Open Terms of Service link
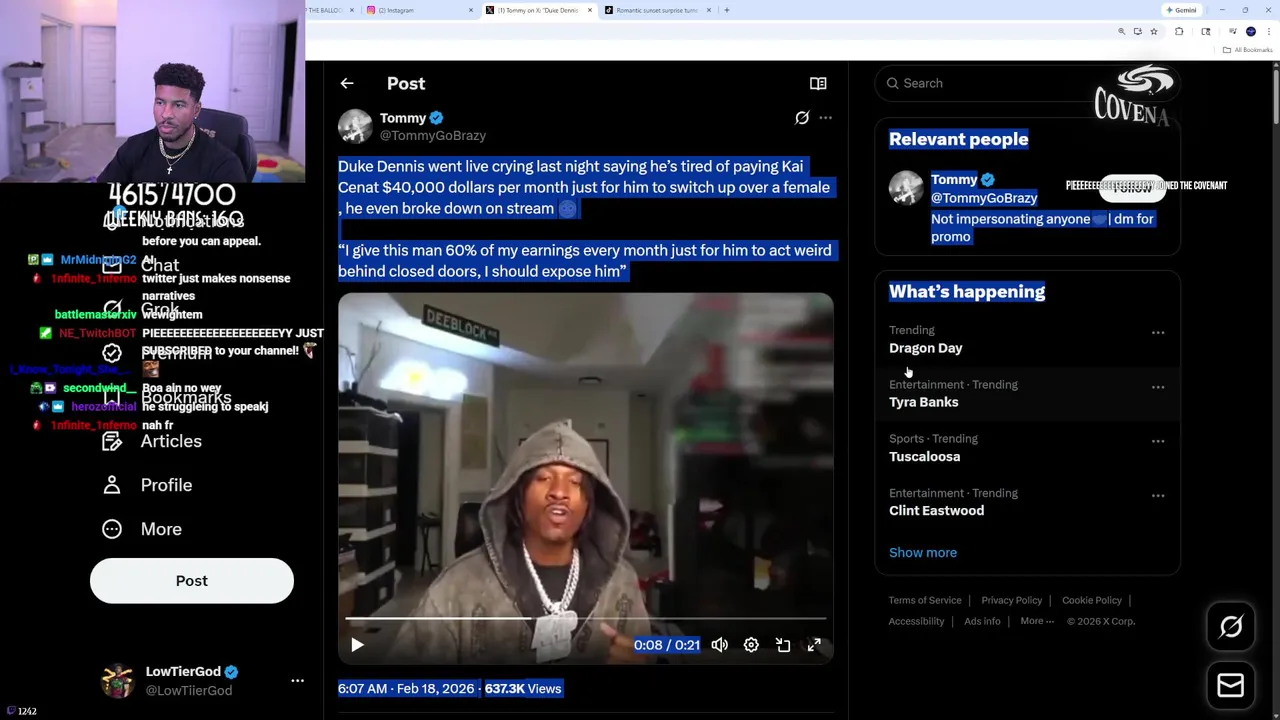 pos(925,600)
